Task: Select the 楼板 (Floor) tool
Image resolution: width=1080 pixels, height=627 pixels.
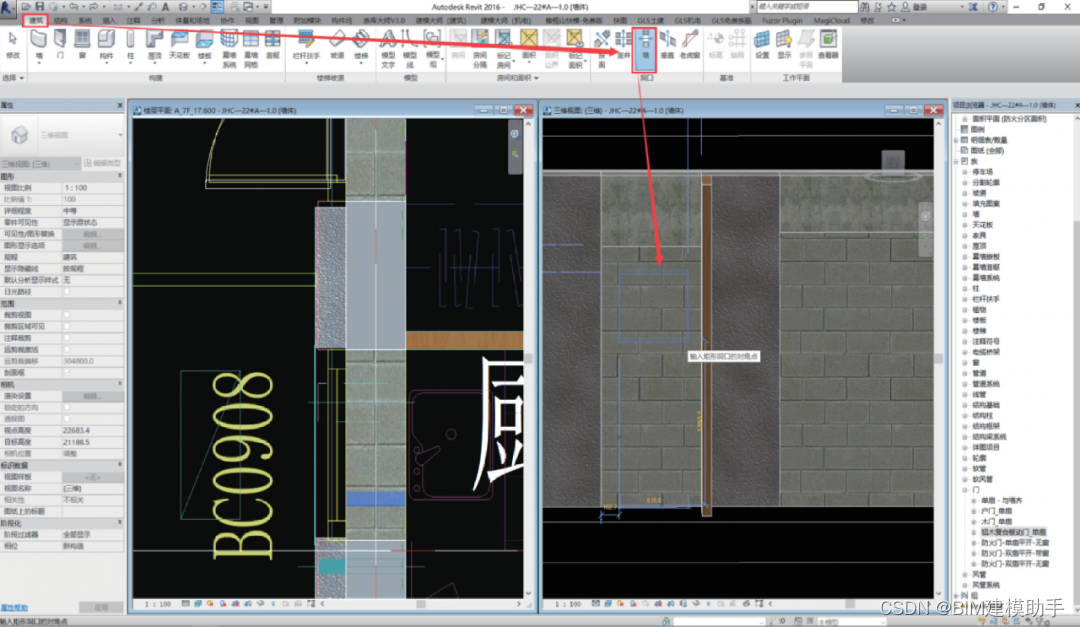Action: click(205, 45)
